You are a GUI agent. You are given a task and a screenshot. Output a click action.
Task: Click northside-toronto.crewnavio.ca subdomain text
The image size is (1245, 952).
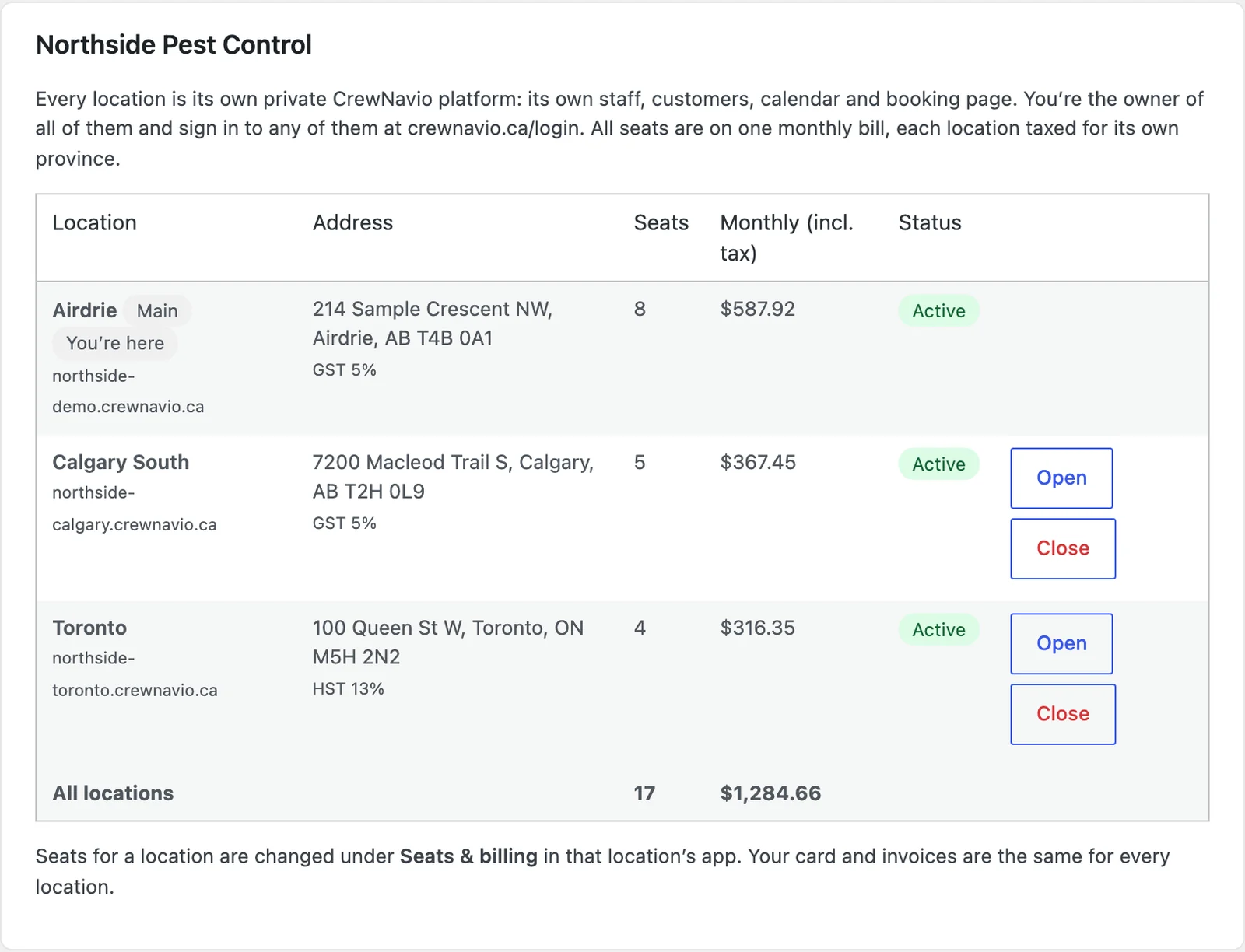point(135,674)
